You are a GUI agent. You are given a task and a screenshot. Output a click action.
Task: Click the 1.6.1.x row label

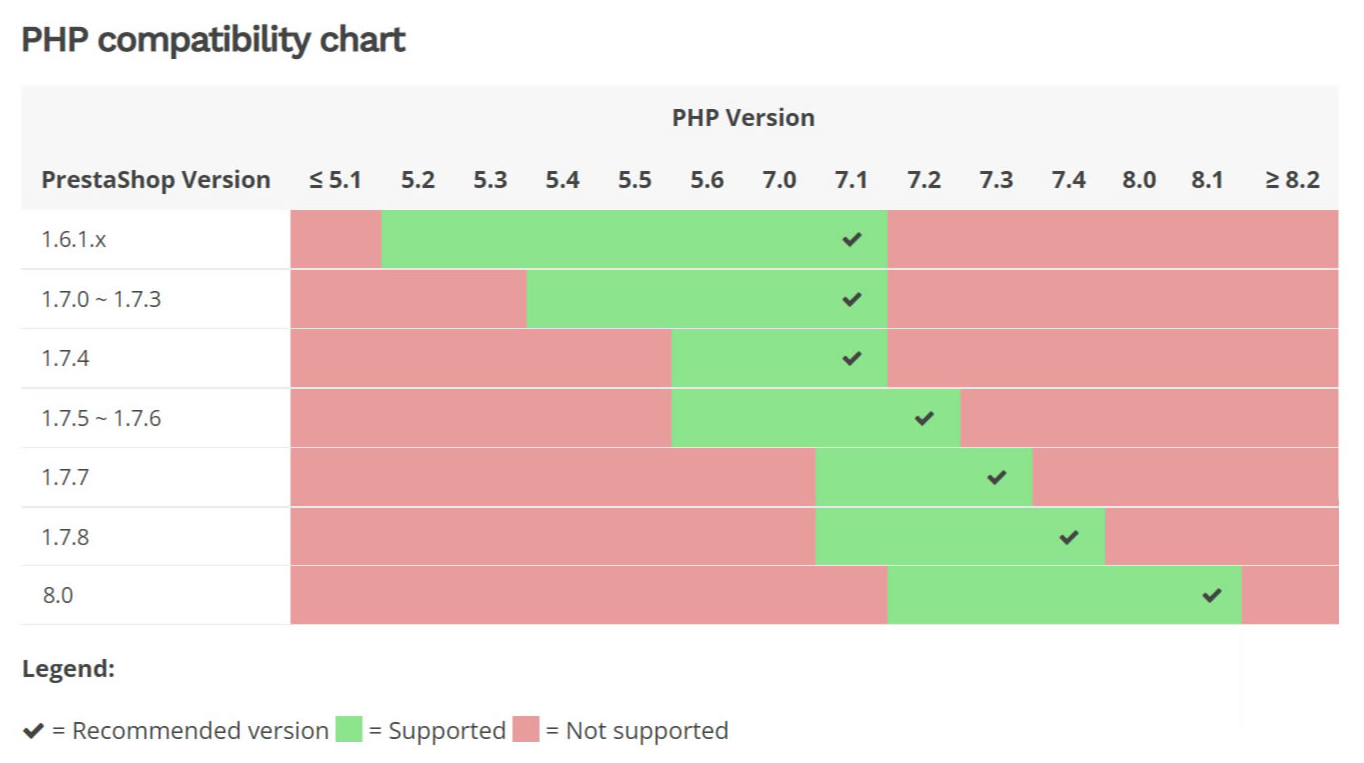pyautogui.click(x=73, y=239)
